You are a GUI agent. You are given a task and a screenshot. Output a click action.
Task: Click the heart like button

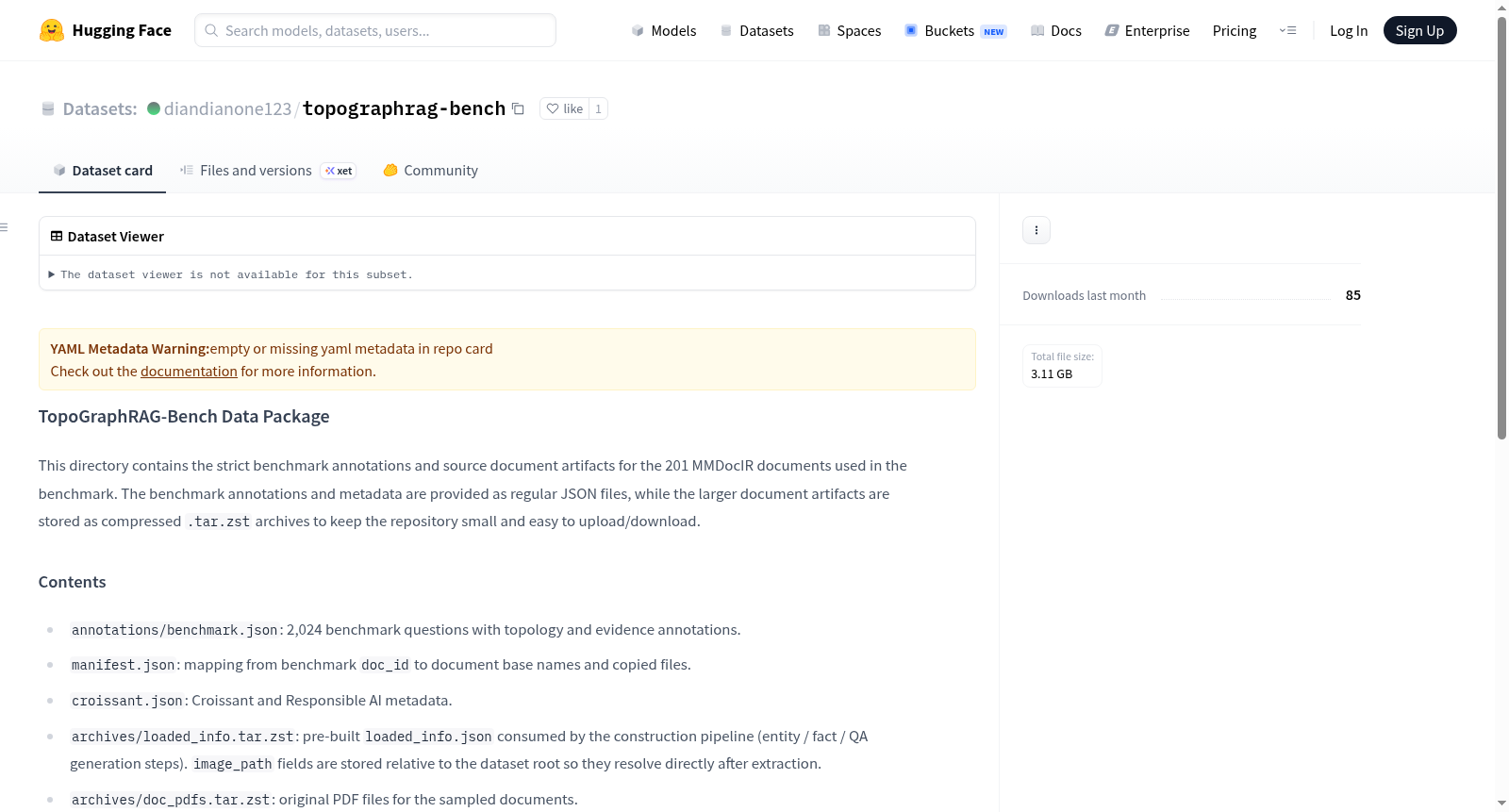564,108
